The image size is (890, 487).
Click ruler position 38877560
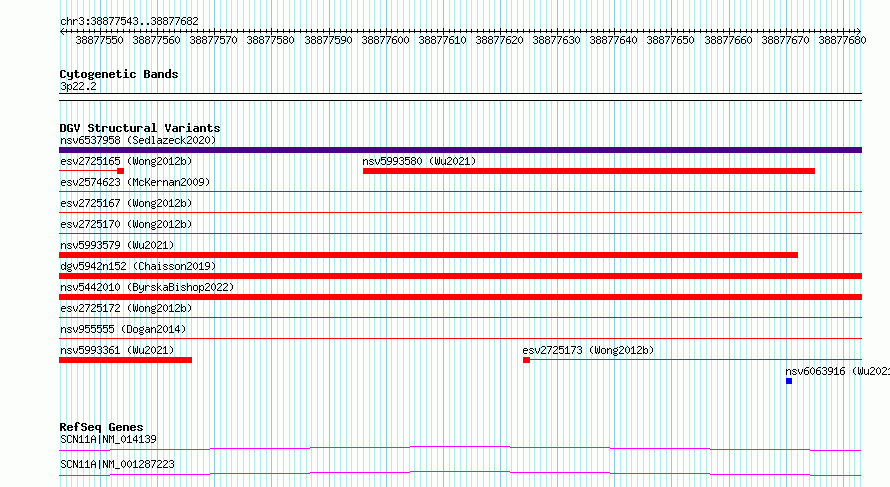point(156,40)
